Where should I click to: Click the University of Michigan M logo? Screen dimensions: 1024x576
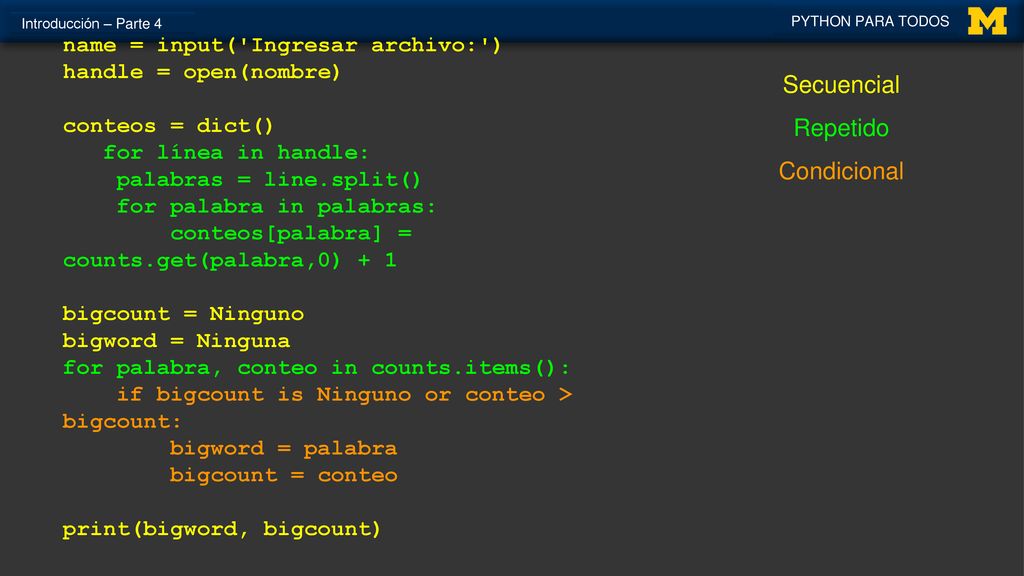click(987, 22)
